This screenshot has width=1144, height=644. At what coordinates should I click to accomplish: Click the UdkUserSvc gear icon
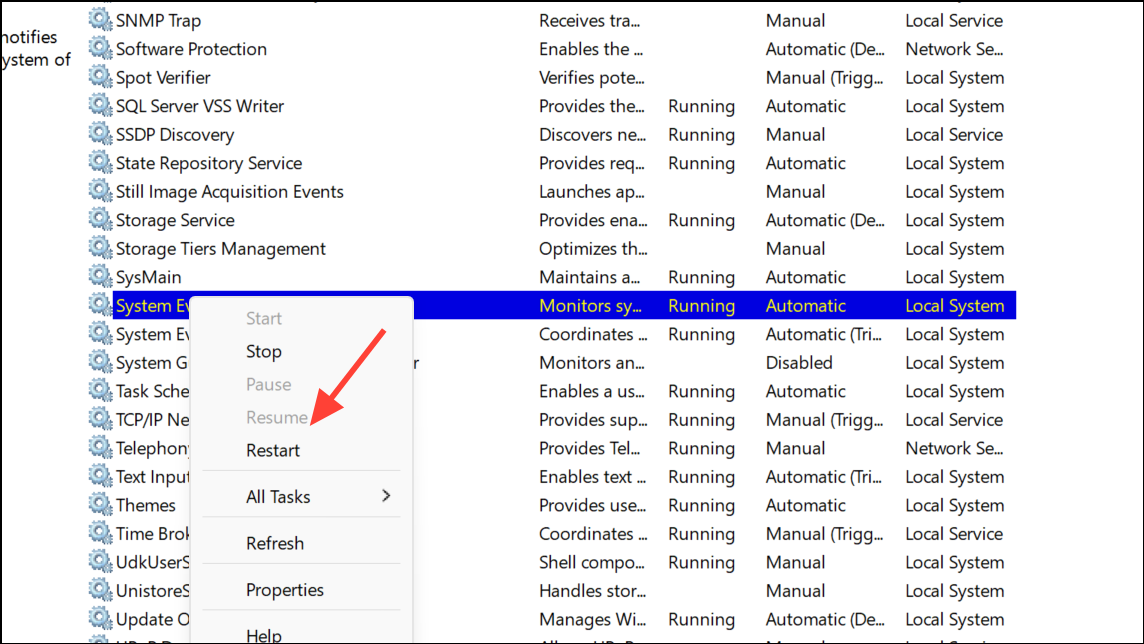[x=100, y=561]
